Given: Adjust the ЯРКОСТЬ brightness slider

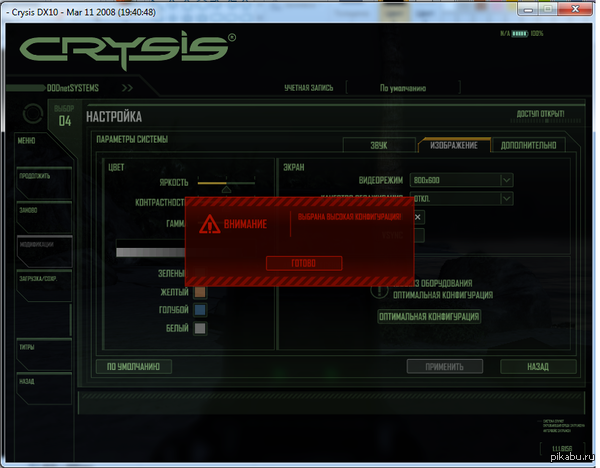Looking at the screenshot, I should point(226,183).
